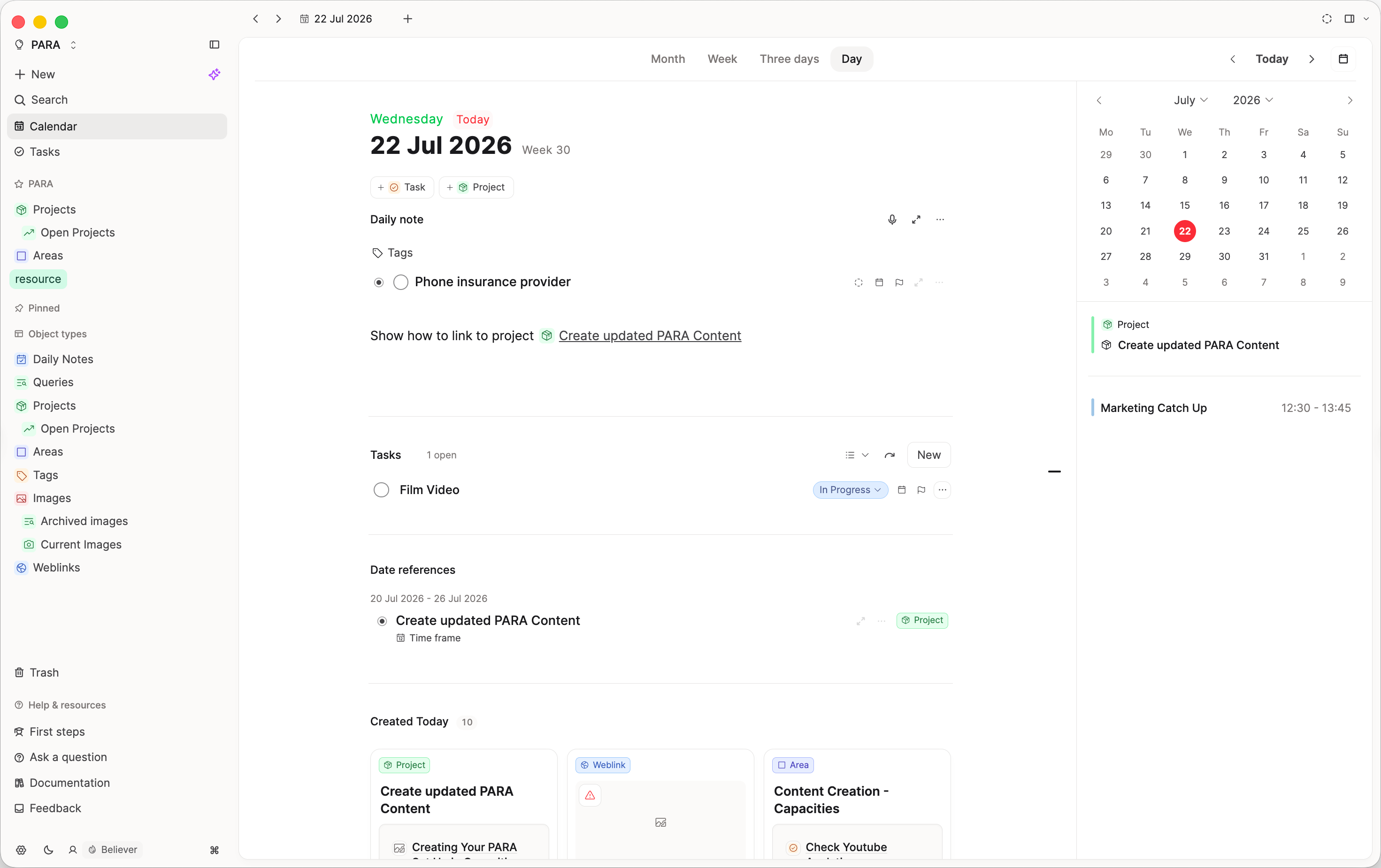Mark Phone insurance provider task complete

tap(401, 282)
